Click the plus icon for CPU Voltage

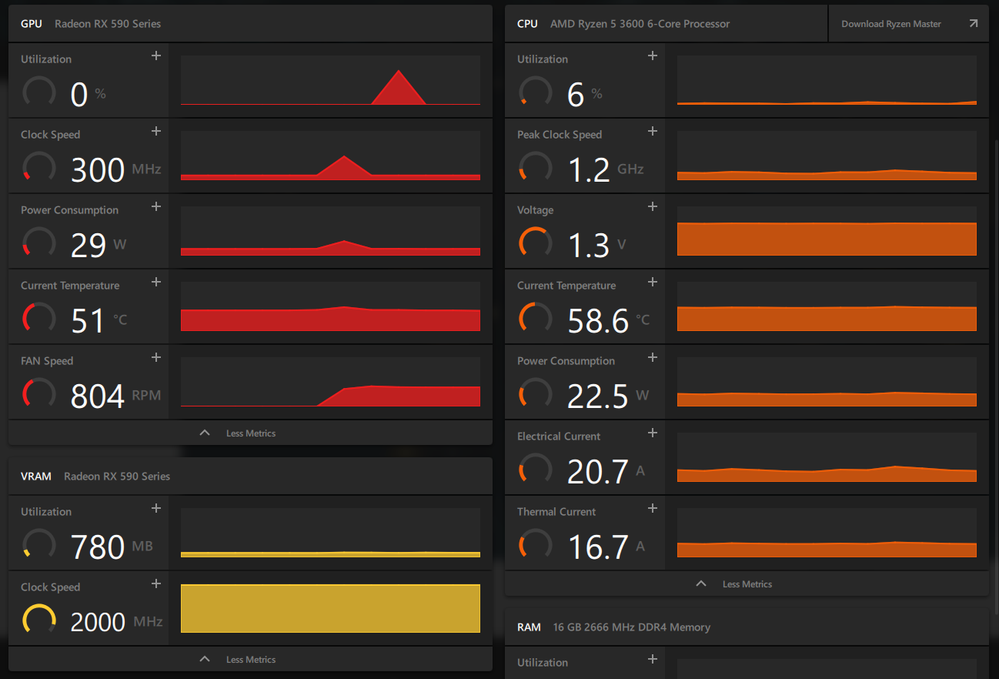[x=652, y=206]
